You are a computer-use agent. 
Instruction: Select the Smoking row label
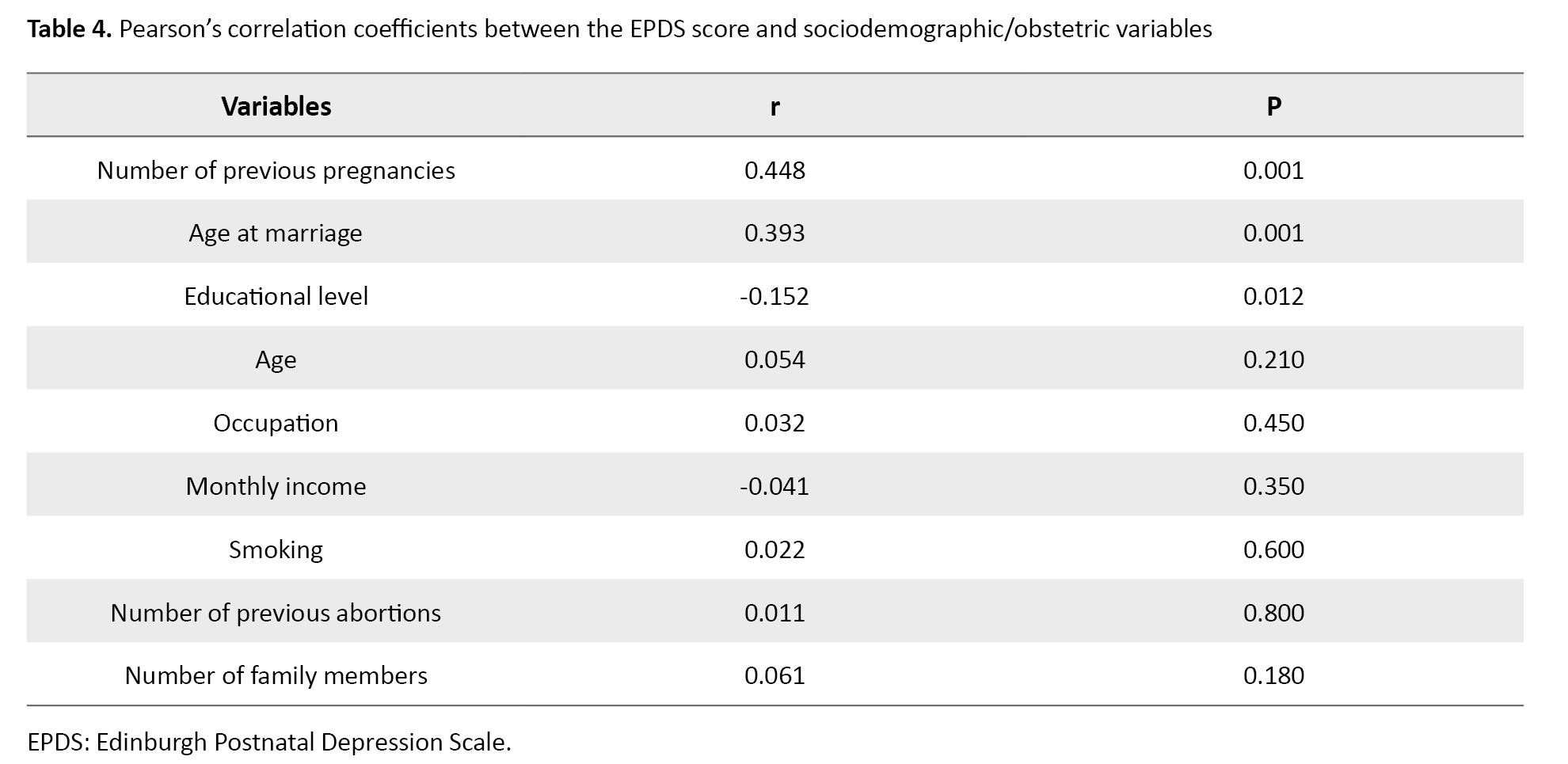click(x=276, y=549)
